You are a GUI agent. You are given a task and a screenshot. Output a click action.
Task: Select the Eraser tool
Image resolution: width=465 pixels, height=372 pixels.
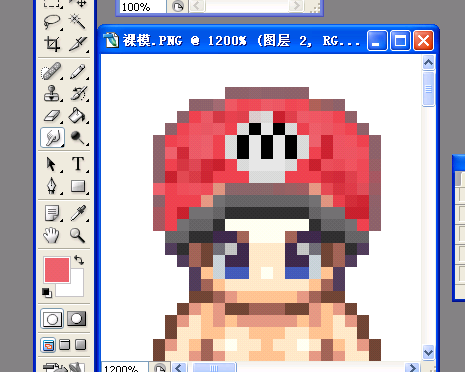point(52,115)
